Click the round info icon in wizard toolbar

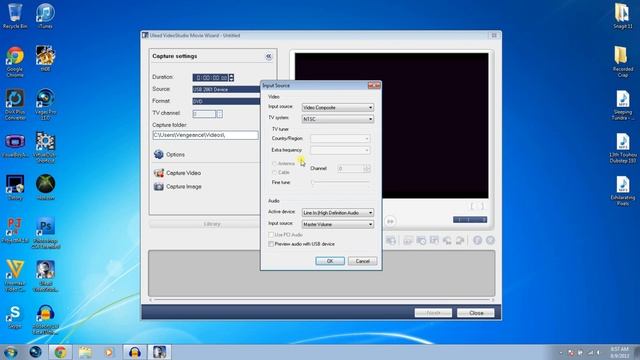[x=477, y=240]
